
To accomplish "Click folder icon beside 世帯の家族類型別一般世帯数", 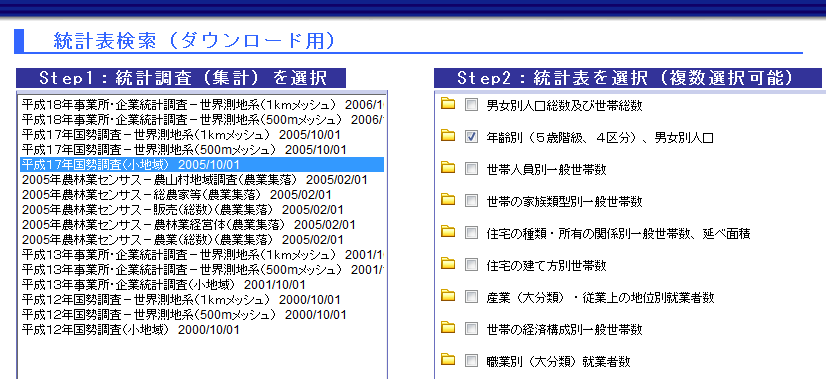I will click(448, 200).
